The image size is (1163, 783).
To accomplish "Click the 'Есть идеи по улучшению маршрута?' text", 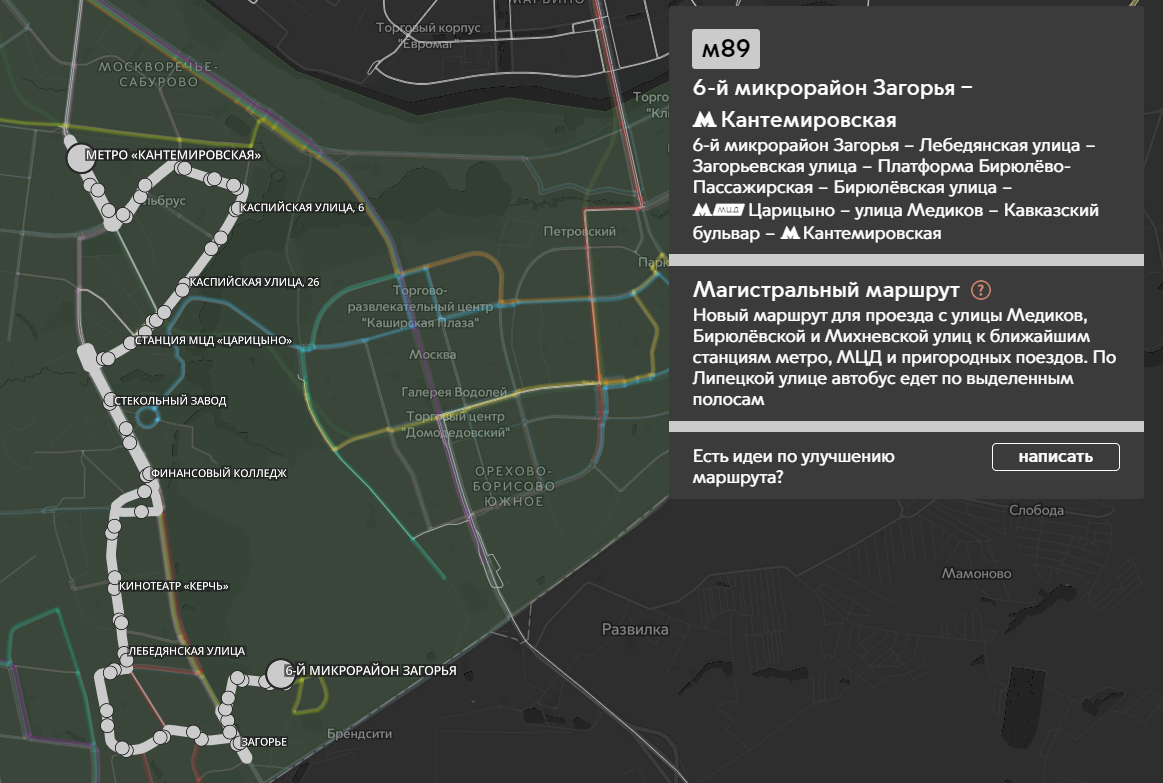I will [x=794, y=466].
